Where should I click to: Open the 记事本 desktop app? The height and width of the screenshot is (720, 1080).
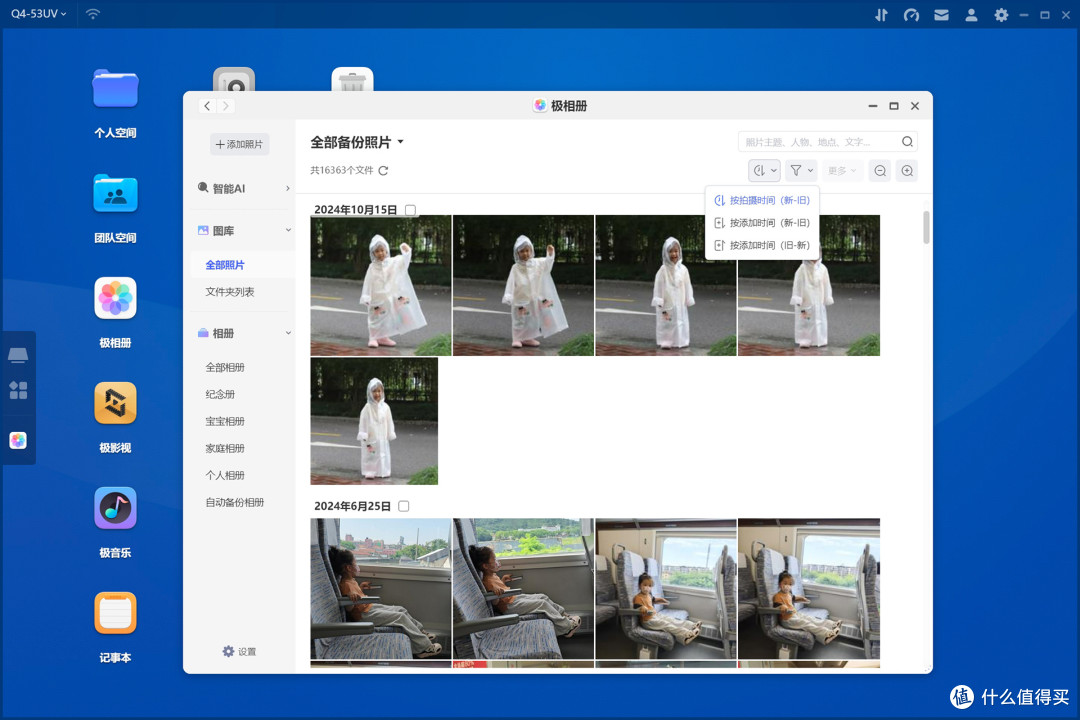tap(115, 613)
